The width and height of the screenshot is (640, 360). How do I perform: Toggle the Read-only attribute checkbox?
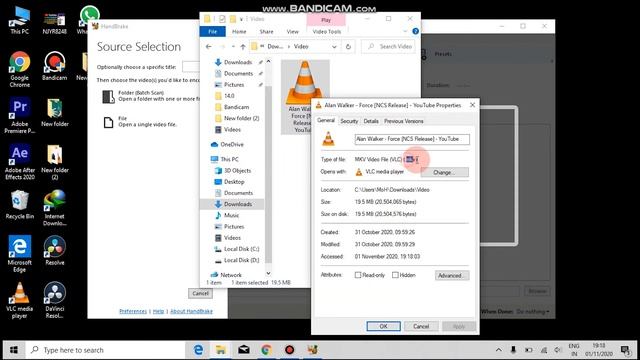click(x=358, y=275)
